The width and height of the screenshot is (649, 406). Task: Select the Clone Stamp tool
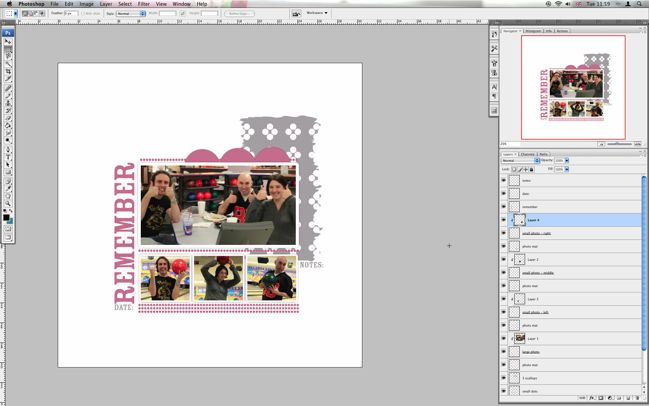[x=8, y=103]
